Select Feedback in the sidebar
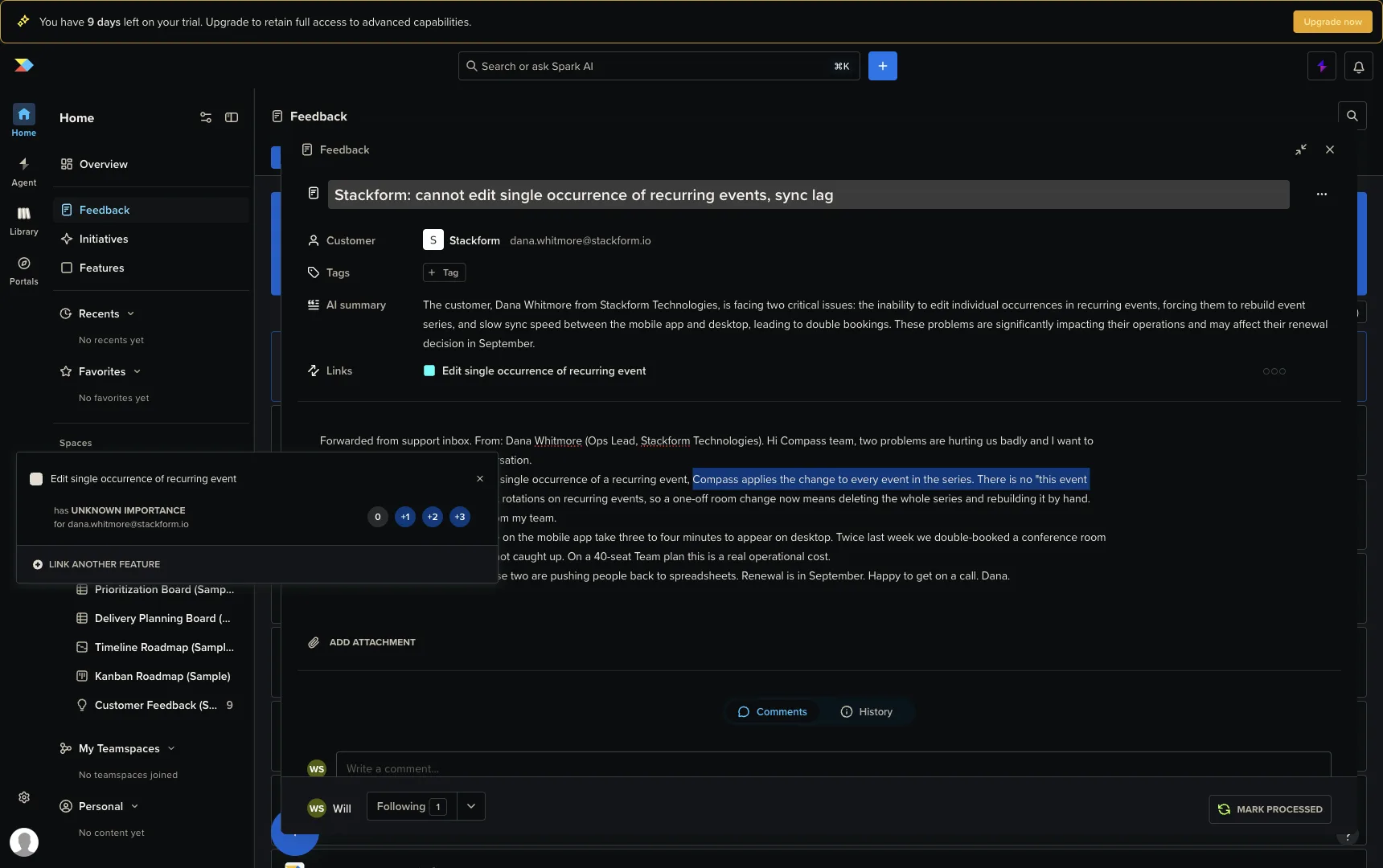This screenshot has width=1383, height=868. click(x=151, y=210)
